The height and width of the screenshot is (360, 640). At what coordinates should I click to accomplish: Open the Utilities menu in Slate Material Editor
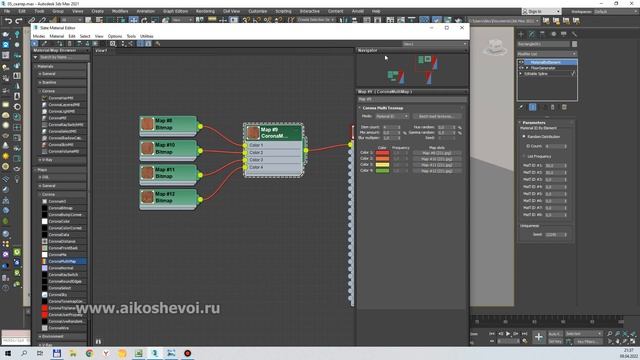coord(147,36)
